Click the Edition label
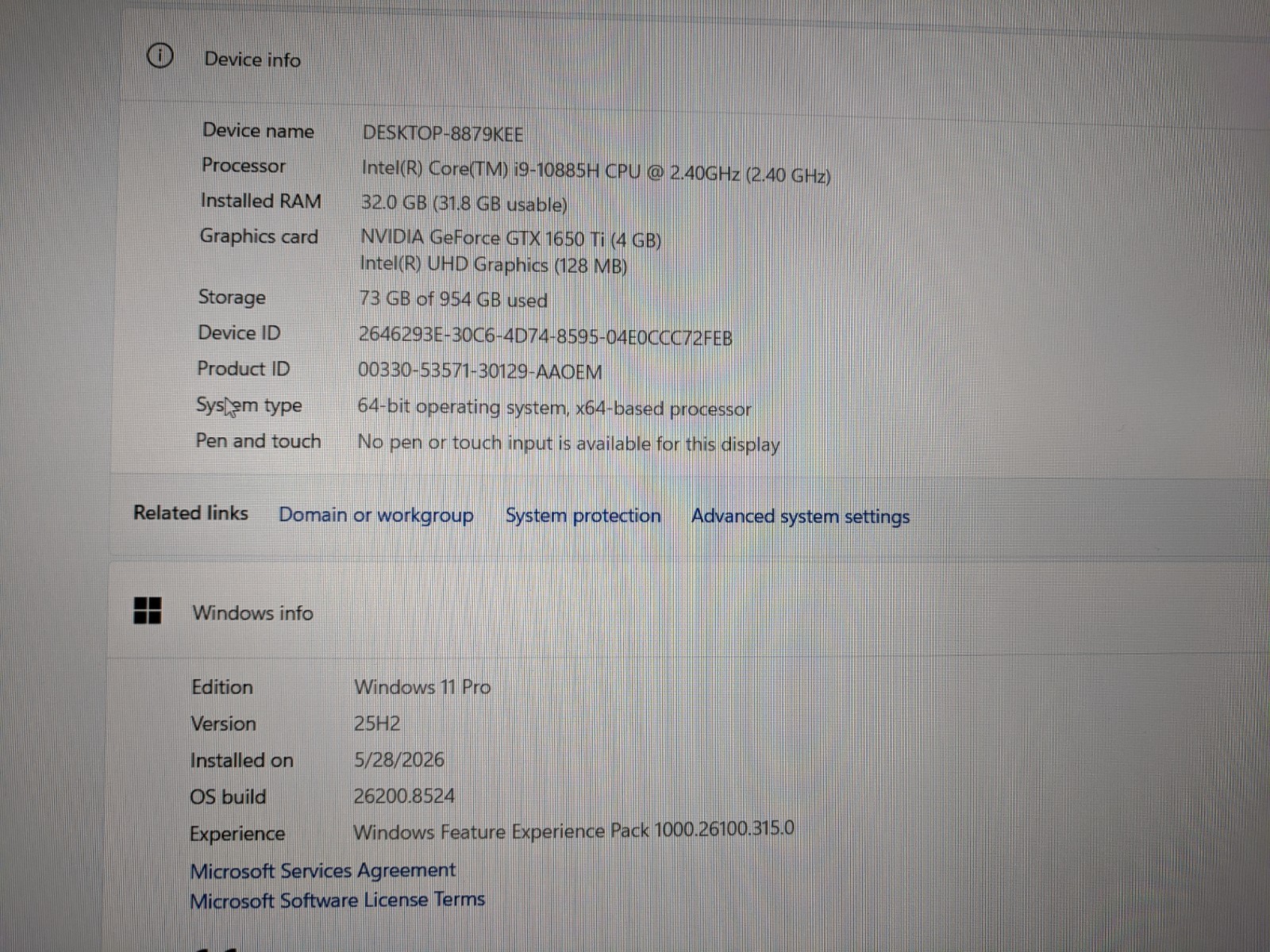This screenshot has height=952, width=1270. (222, 687)
